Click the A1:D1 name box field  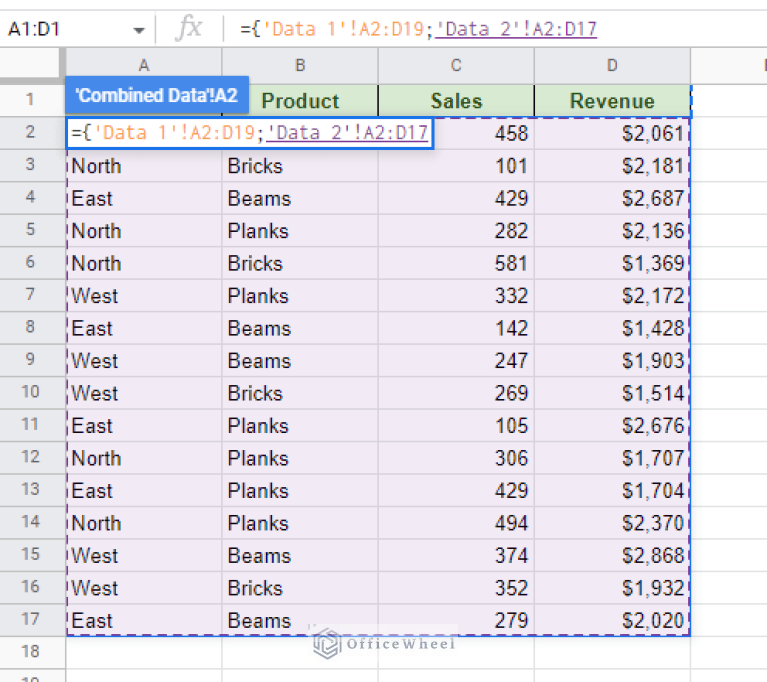coord(60,29)
